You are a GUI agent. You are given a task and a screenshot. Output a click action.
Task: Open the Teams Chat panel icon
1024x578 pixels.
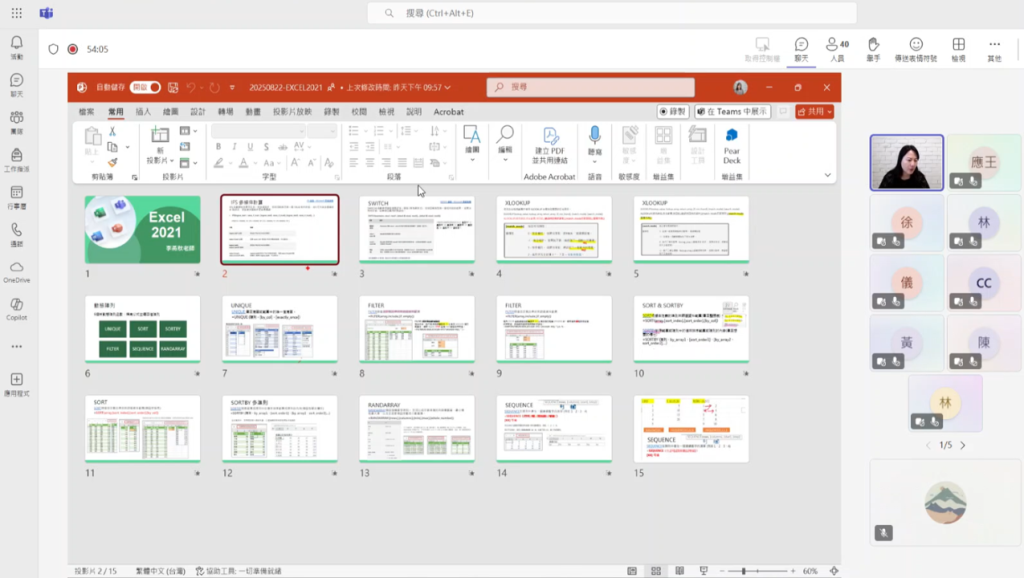click(x=801, y=48)
